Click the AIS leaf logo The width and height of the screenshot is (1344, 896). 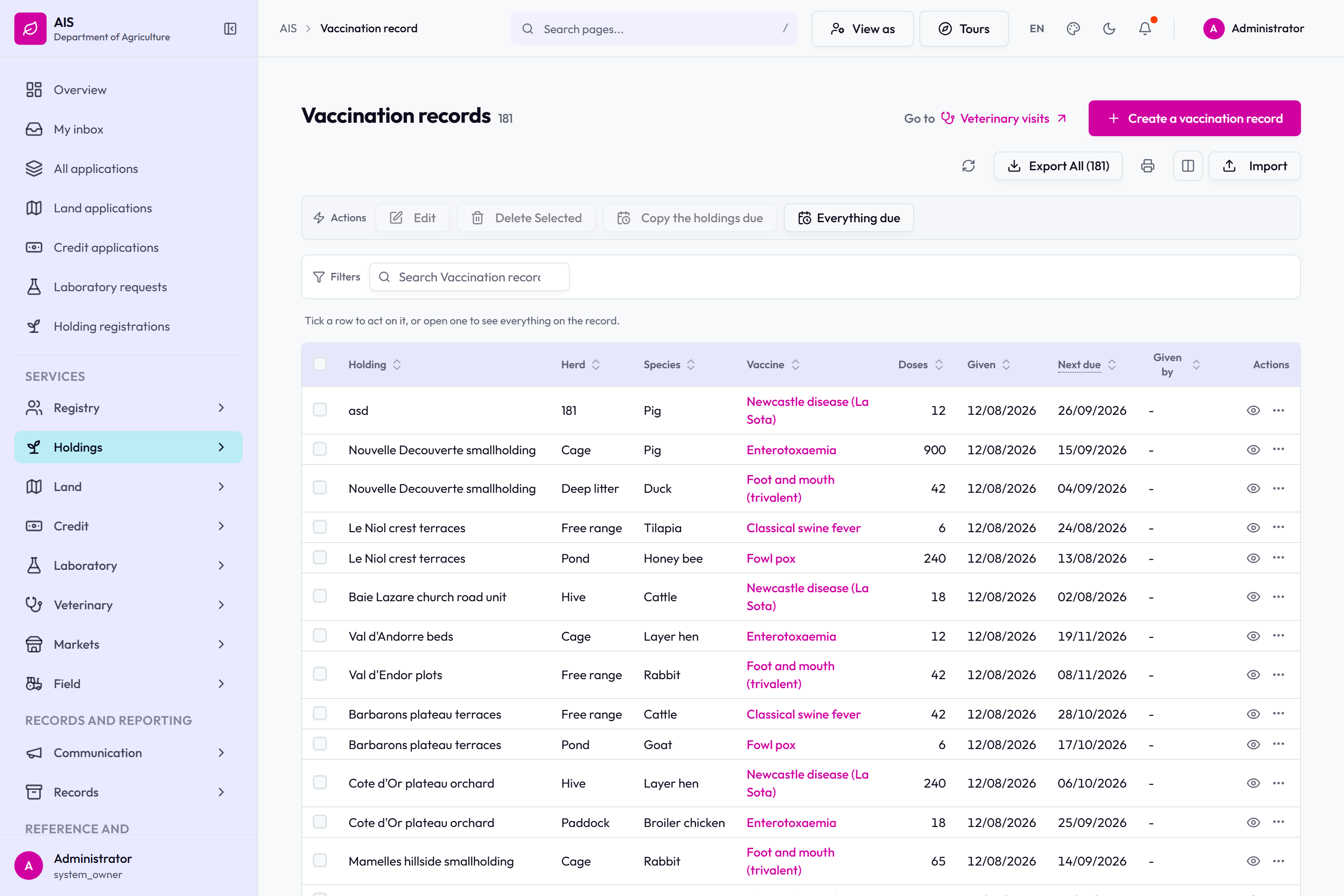(x=30, y=29)
